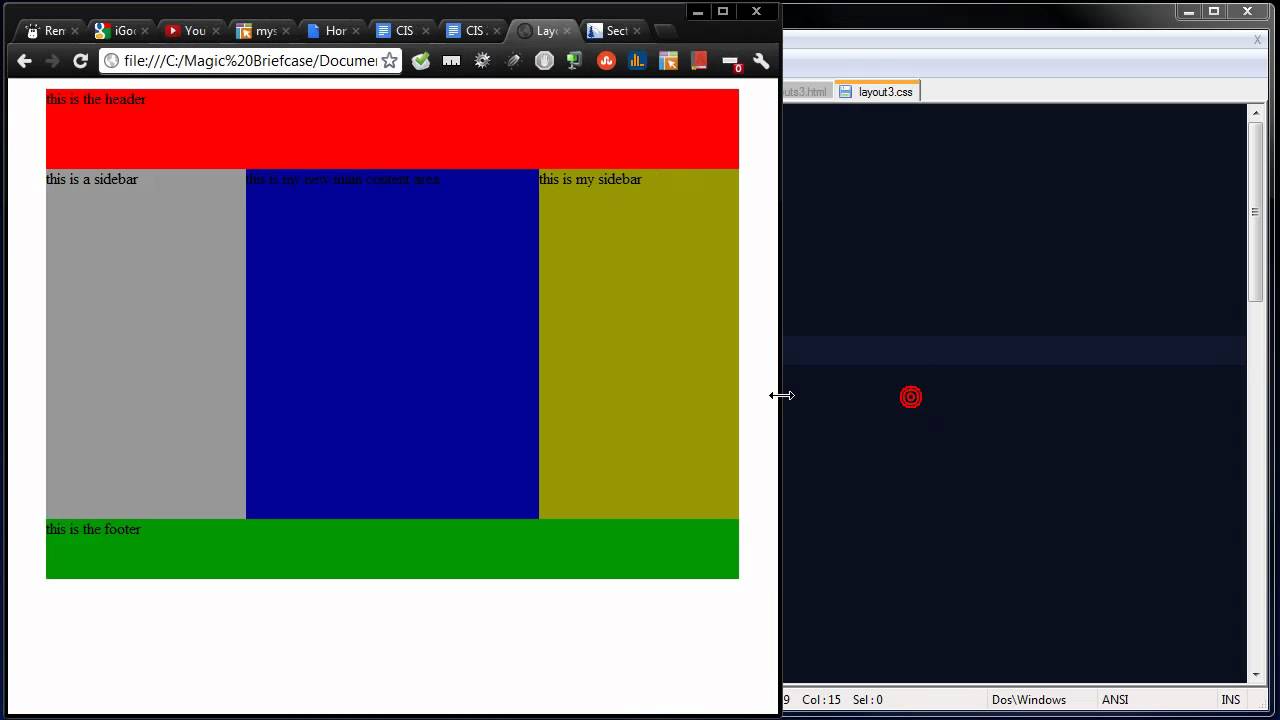
Task: Close the Sect browser tab
Action: [x=637, y=31]
